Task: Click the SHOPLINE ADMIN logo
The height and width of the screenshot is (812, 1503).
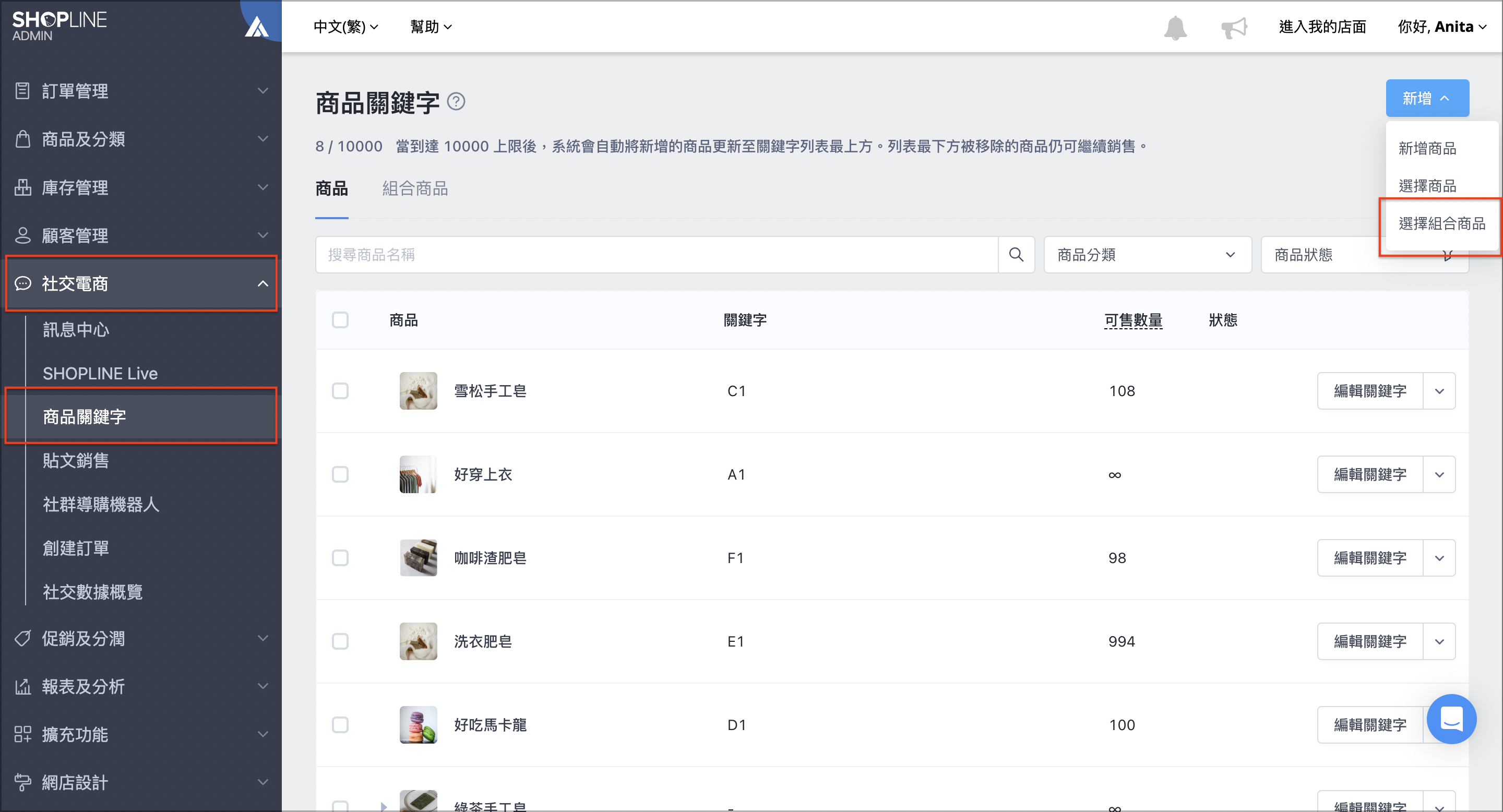Action: [59, 26]
